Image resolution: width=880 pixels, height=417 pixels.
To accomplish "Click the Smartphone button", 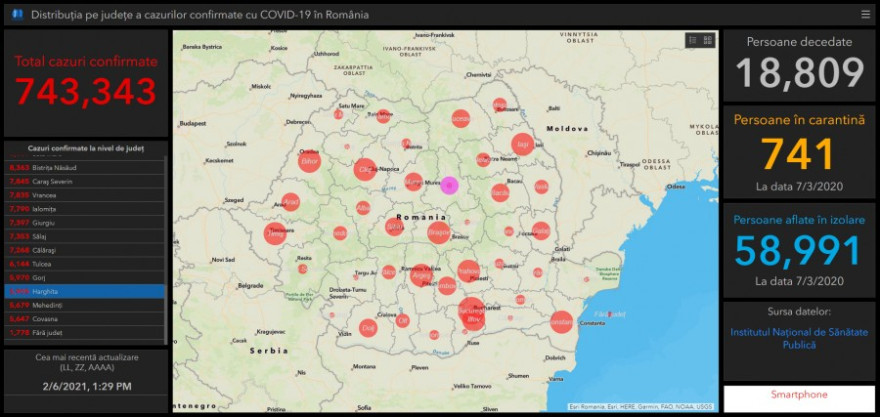I will pyautogui.click(x=799, y=395).
